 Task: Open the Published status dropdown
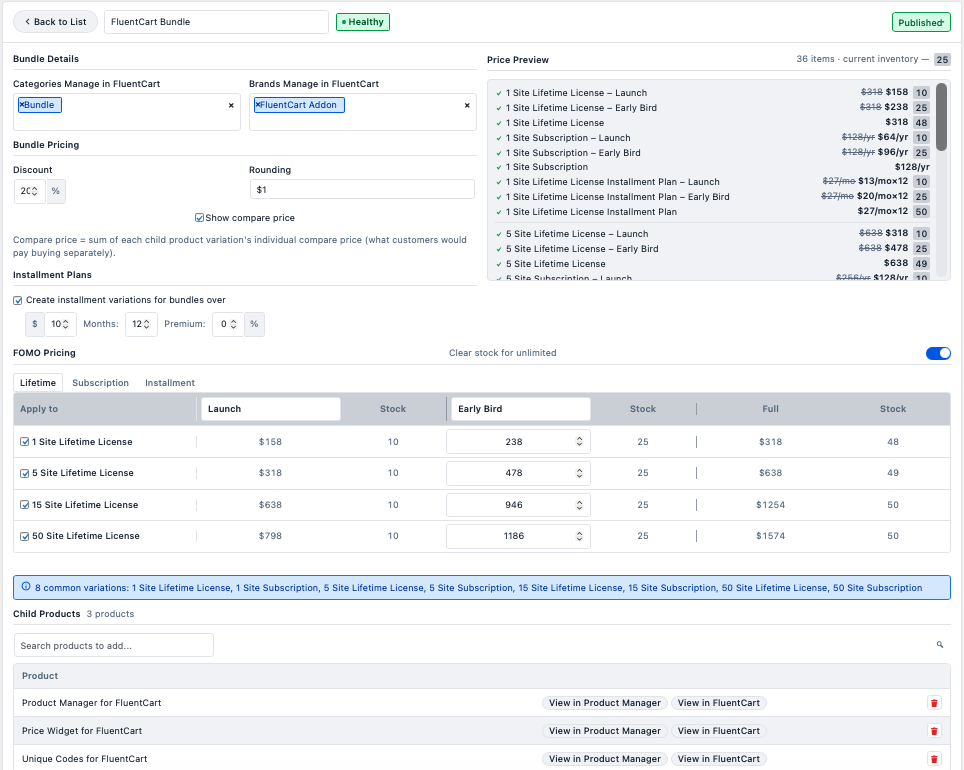coord(921,22)
